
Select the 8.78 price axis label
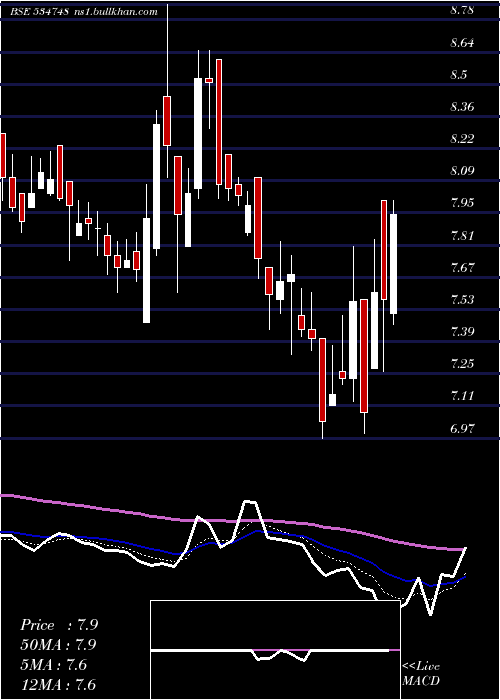click(x=462, y=10)
